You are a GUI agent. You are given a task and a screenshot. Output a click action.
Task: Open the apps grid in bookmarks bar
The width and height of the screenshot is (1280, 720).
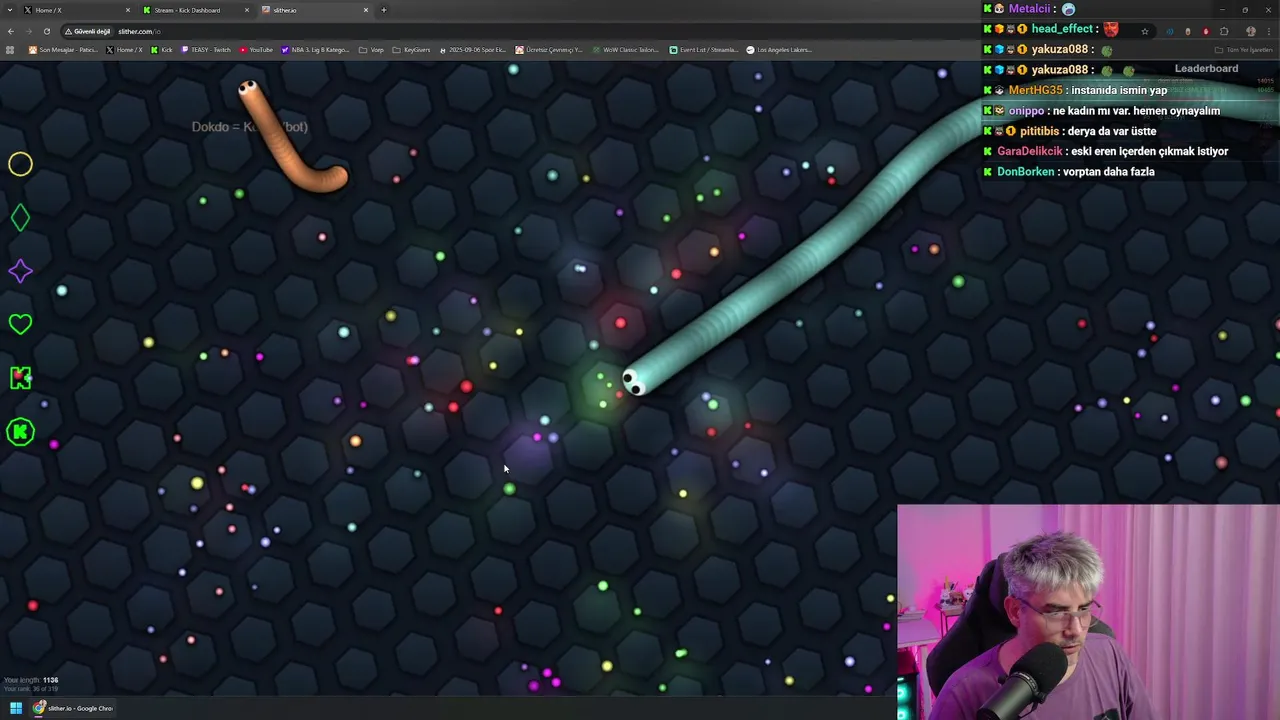(x=10, y=50)
